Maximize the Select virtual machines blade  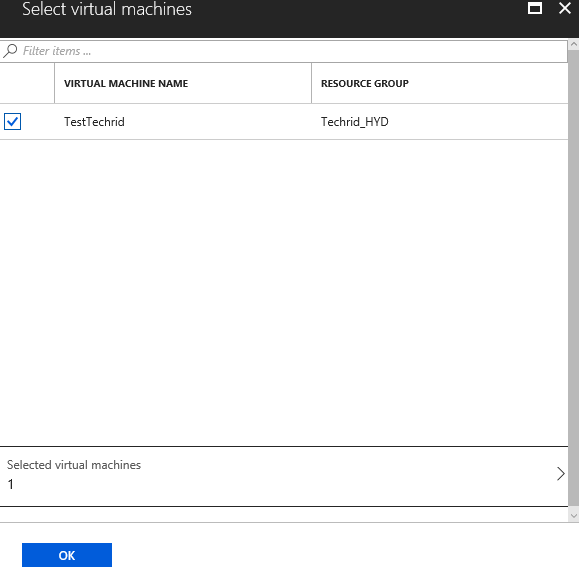tap(535, 8)
